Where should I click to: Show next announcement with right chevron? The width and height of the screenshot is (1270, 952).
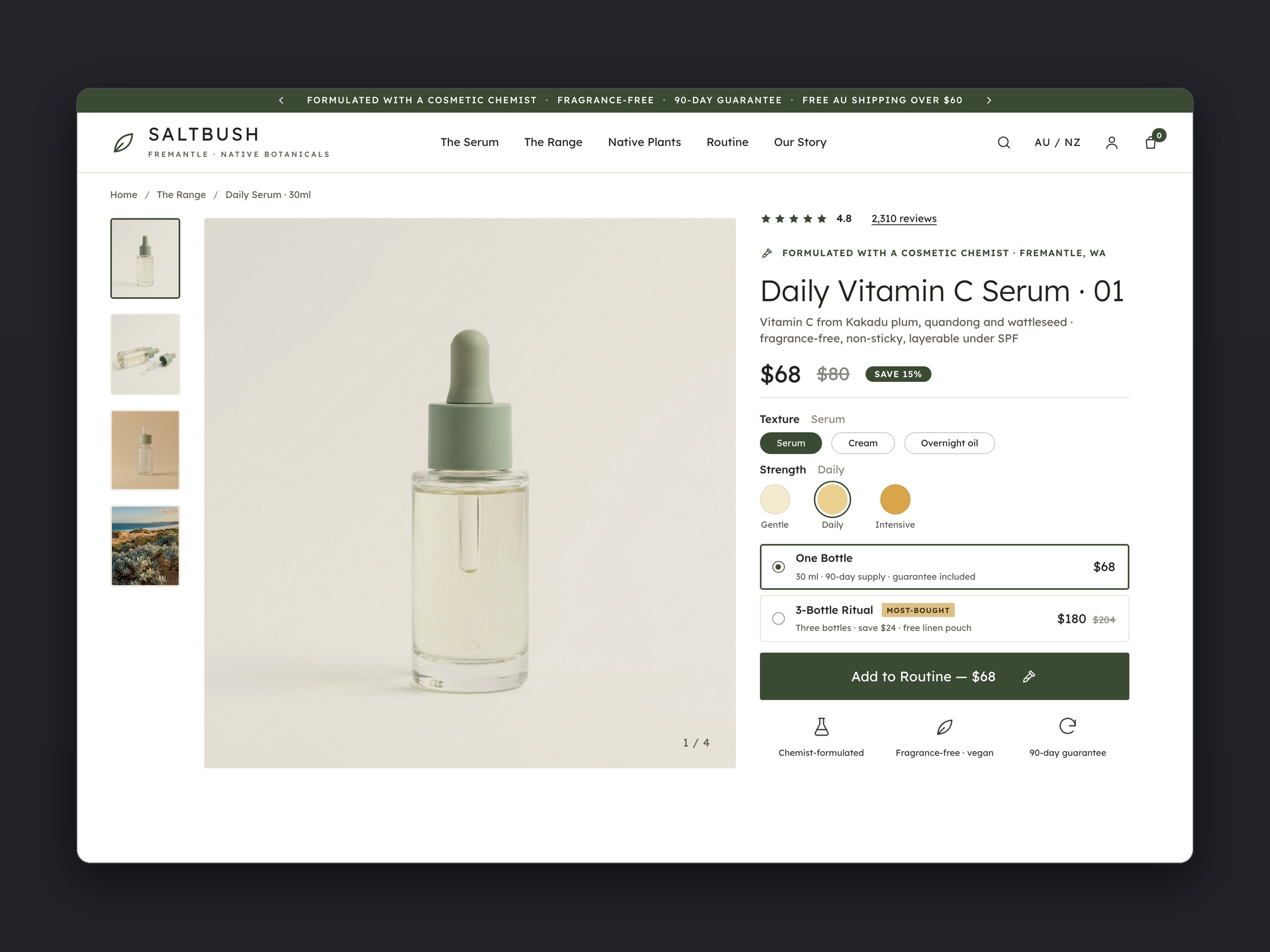988,100
